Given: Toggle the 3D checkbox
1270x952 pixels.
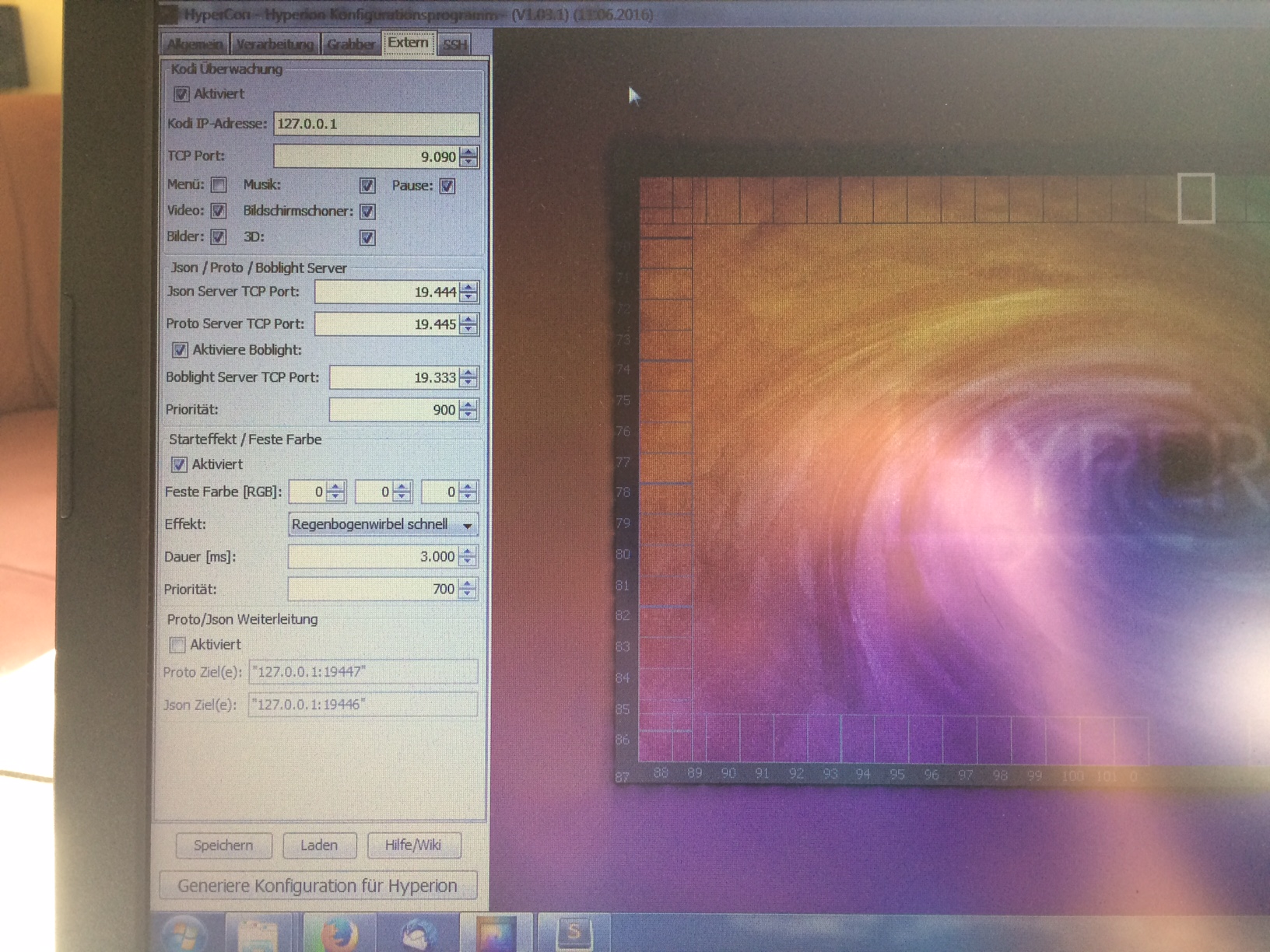Looking at the screenshot, I should tap(367, 237).
